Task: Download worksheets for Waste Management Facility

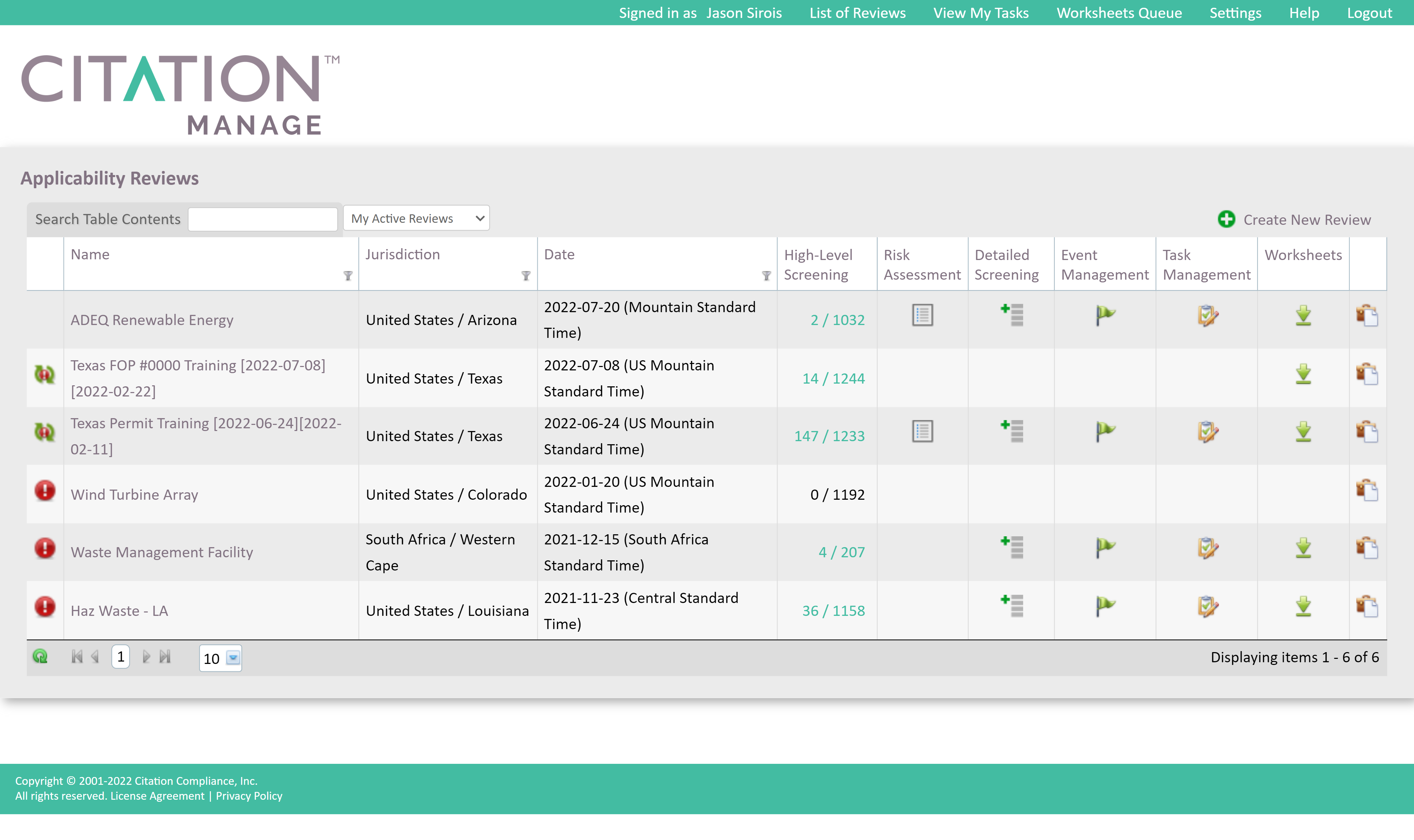Action: pyautogui.click(x=1303, y=548)
